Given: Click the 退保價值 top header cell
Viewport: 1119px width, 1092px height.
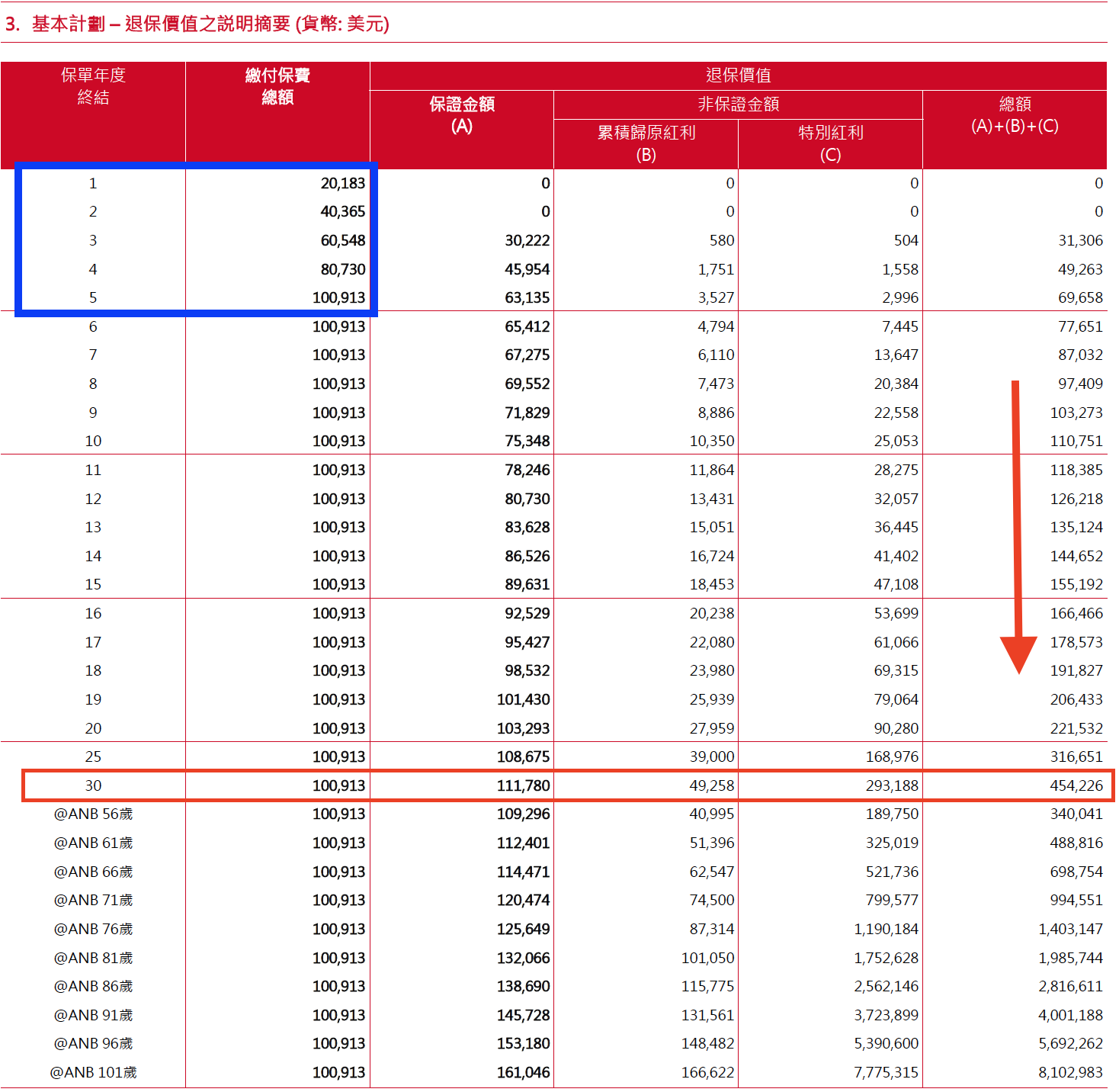Looking at the screenshot, I should tap(738, 75).
